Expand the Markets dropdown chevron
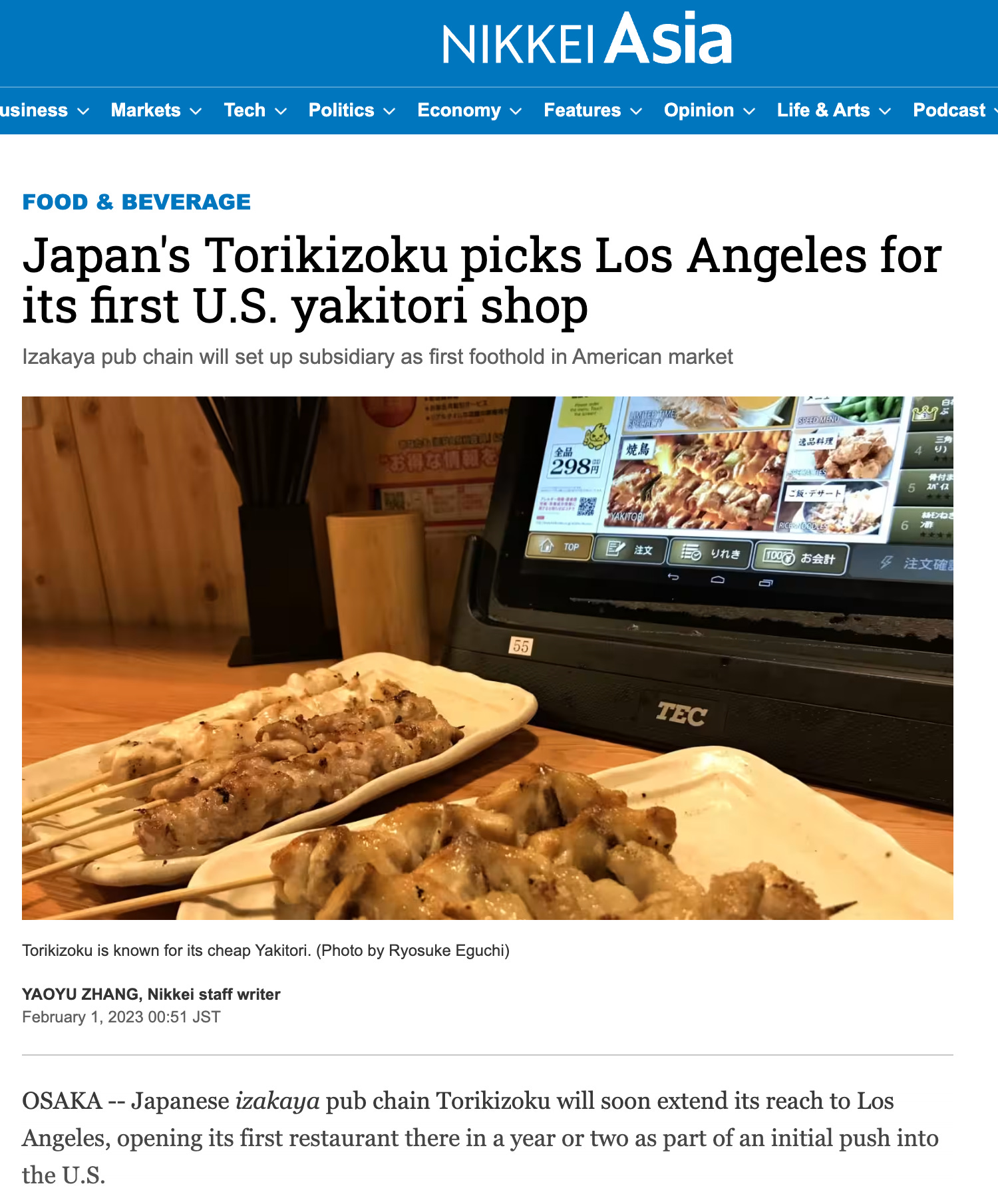The height and width of the screenshot is (1204, 998). (196, 111)
